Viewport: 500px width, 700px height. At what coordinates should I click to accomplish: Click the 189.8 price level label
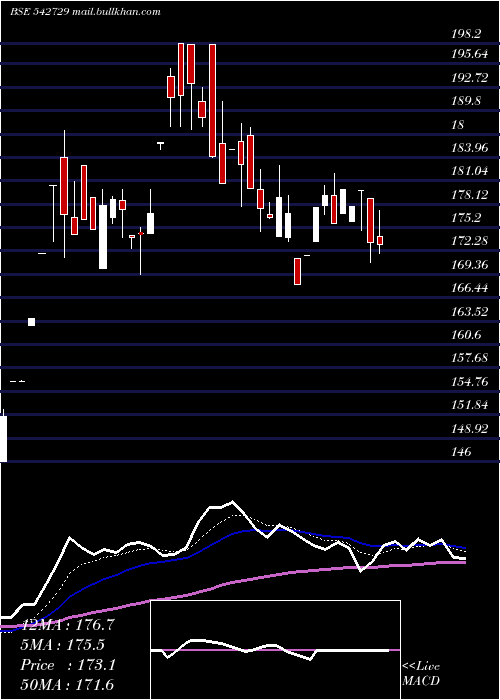[x=466, y=101]
